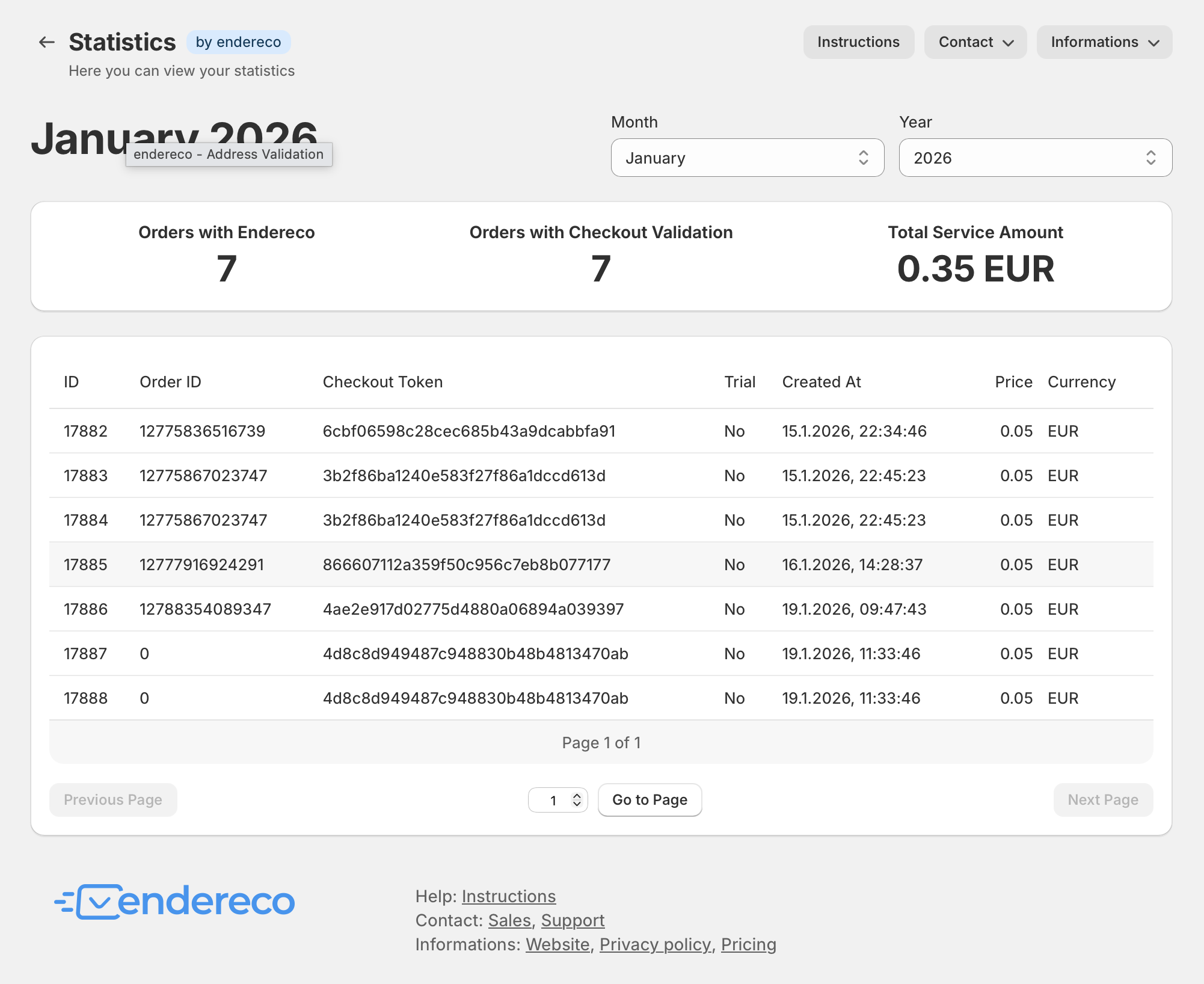Click the 'Orders with Checkout Validation' stat heading
The height and width of the screenshot is (984, 1204).
click(x=601, y=232)
